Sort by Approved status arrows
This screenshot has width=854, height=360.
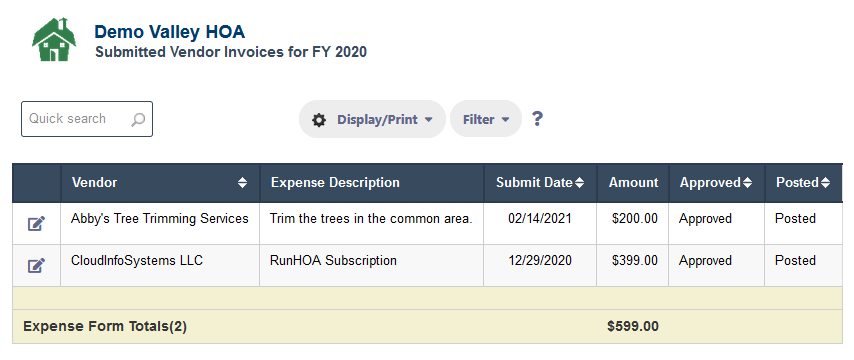coord(747,183)
